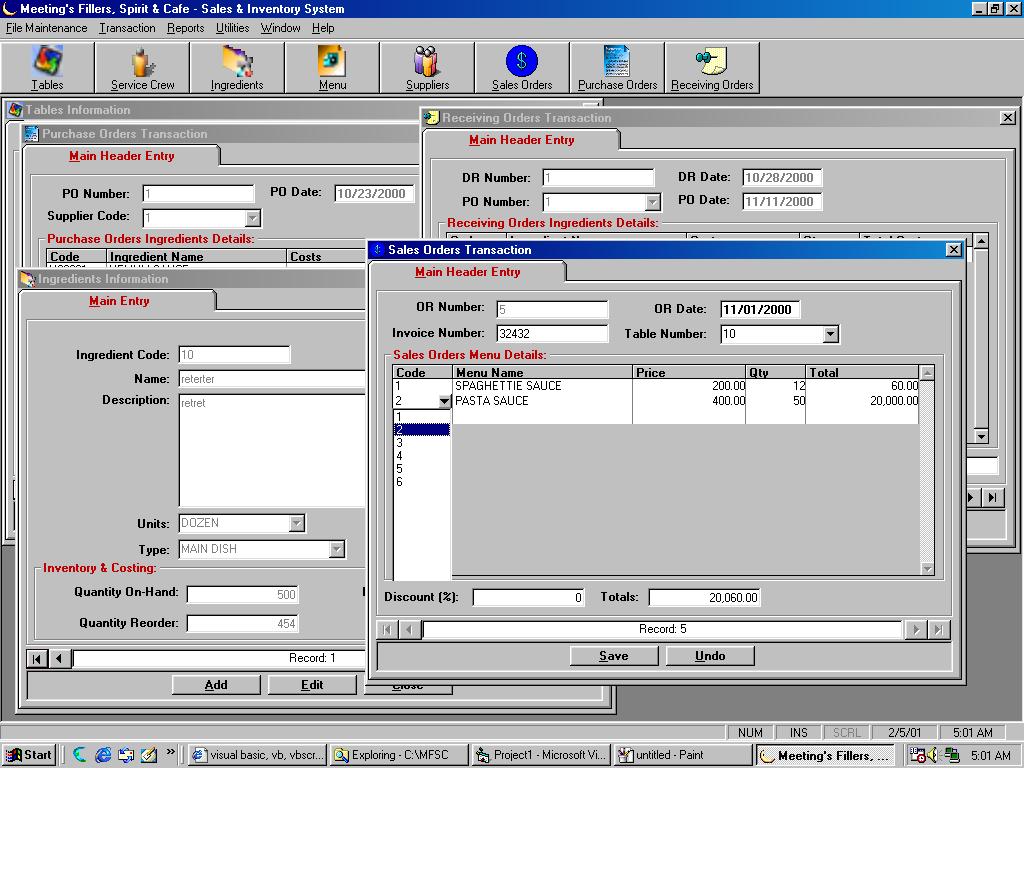Expand the Code dropdown in the grid row
Image resolution: width=1024 pixels, height=872 pixels.
click(x=444, y=402)
